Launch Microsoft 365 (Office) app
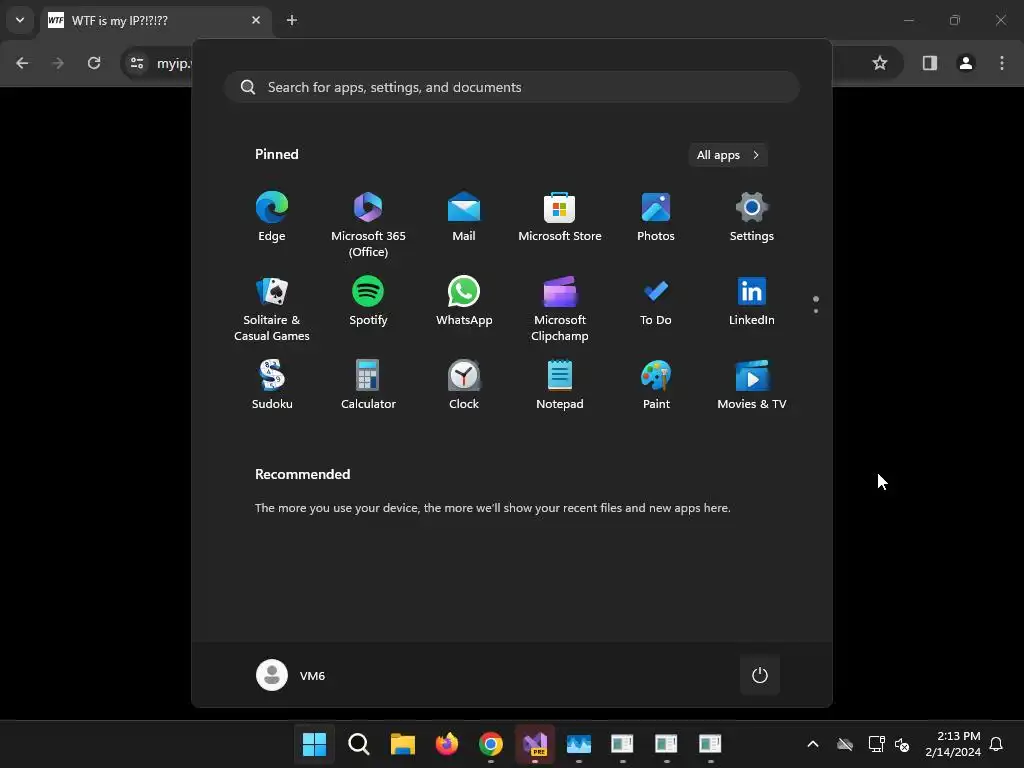 [368, 225]
